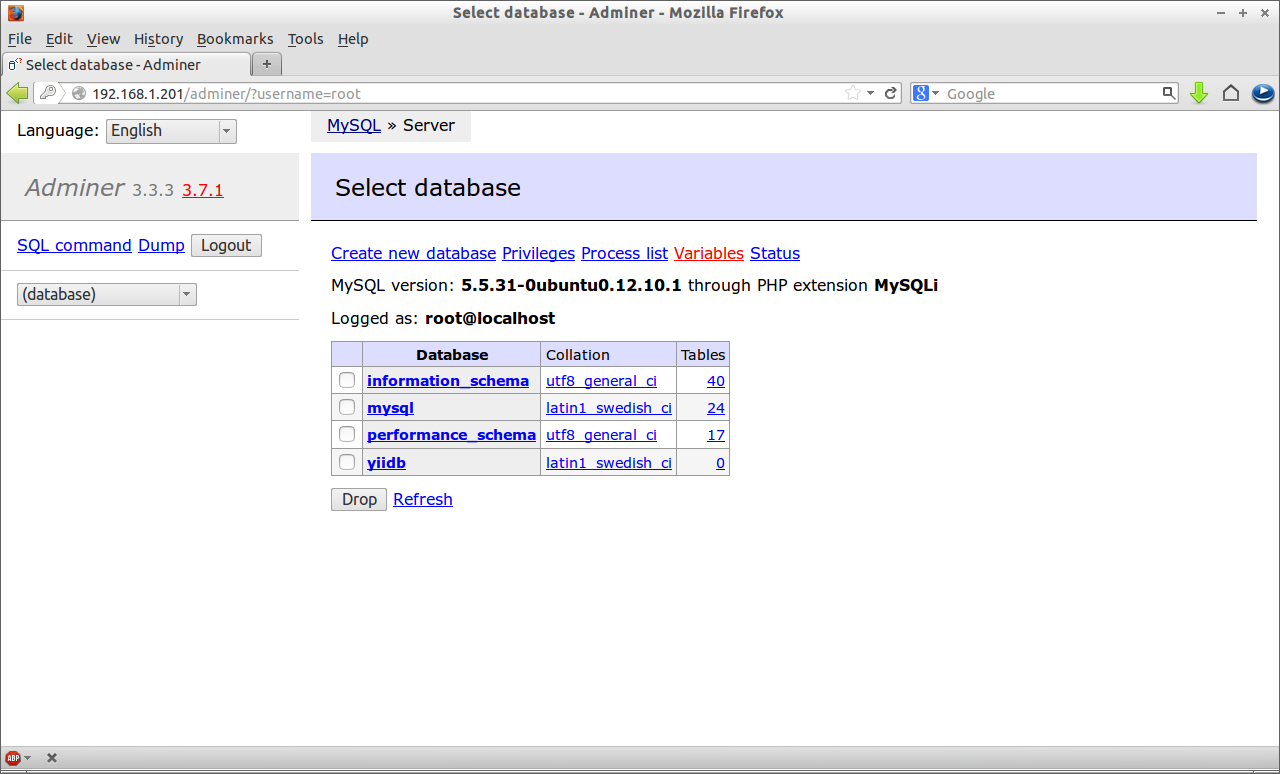Click the Refresh link below the table
This screenshot has width=1280, height=774.
click(423, 499)
